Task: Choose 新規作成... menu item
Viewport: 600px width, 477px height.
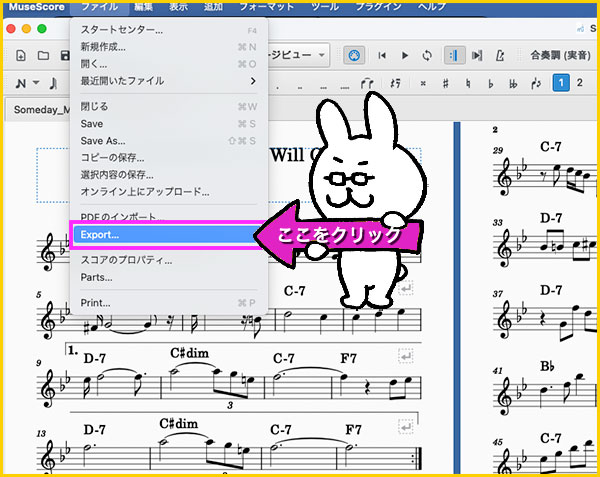Action: (x=169, y=47)
